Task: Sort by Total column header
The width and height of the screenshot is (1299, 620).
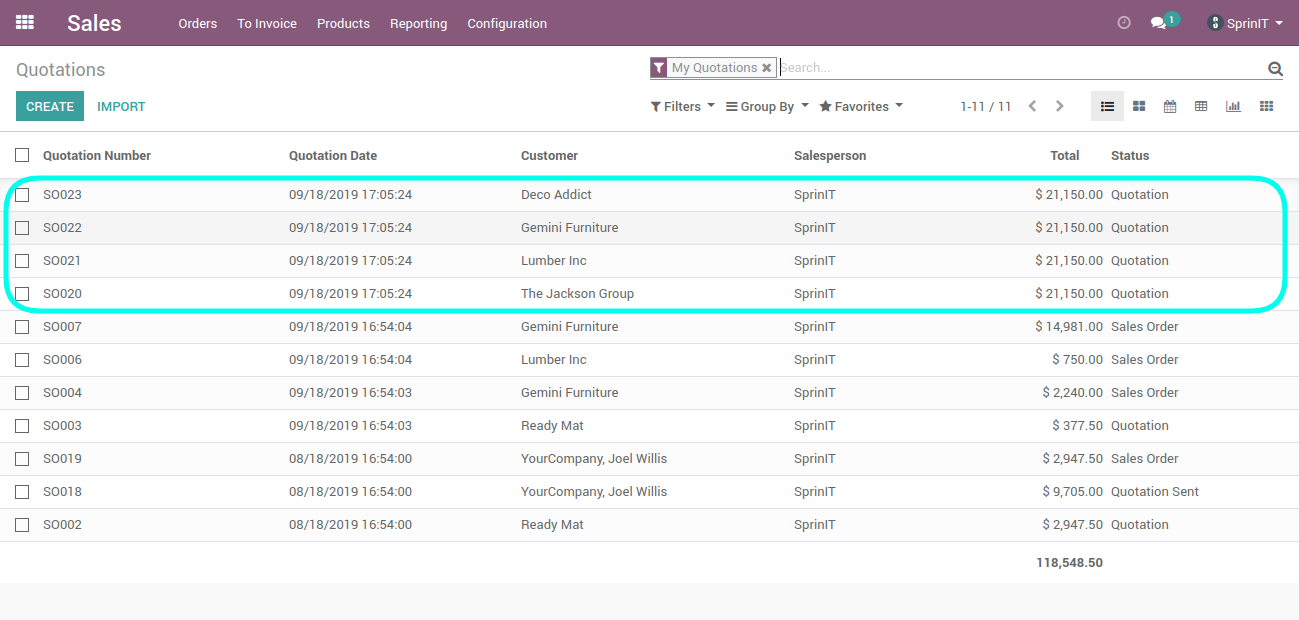Action: [x=1065, y=155]
